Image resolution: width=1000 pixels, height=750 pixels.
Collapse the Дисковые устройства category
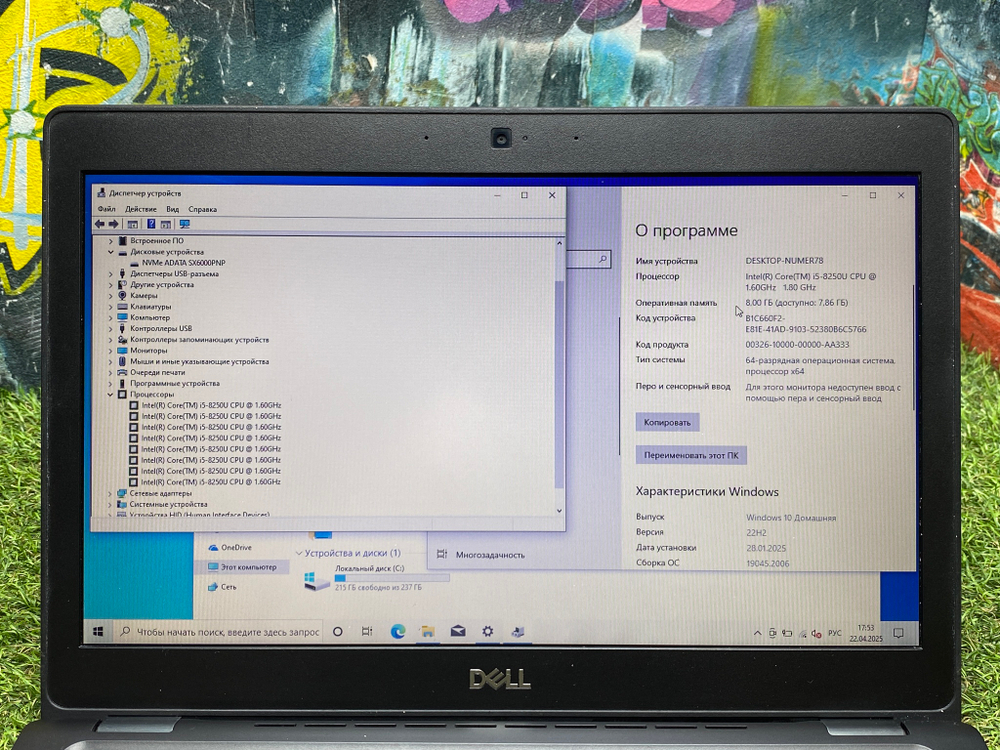click(110, 253)
